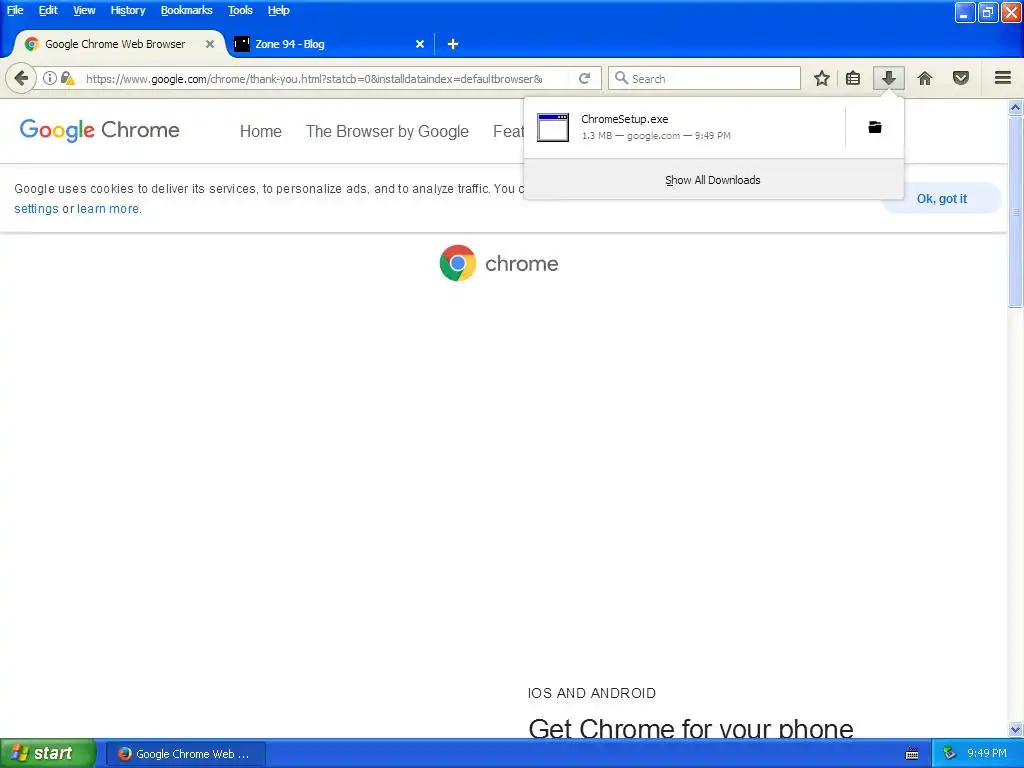Open the Windows start menu
Image resolution: width=1024 pixels, height=768 pixels.
pyautogui.click(x=48, y=753)
